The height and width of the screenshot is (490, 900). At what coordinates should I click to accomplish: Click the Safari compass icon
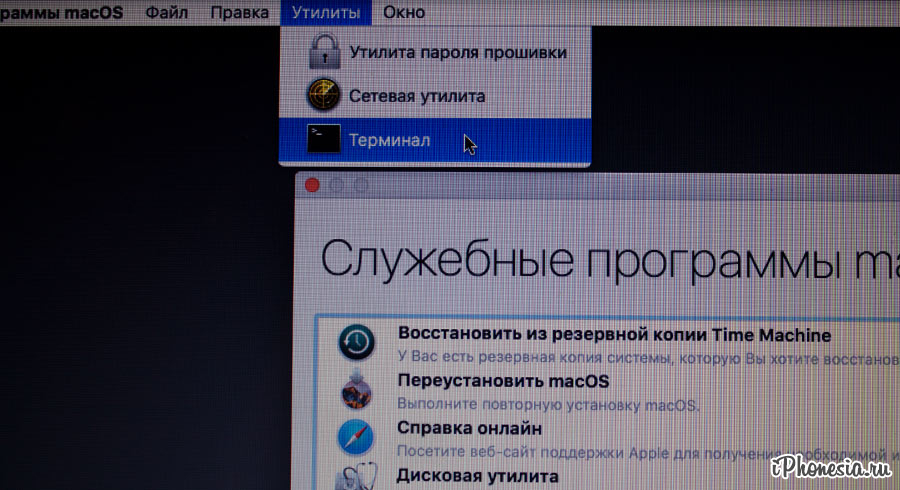coord(356,437)
